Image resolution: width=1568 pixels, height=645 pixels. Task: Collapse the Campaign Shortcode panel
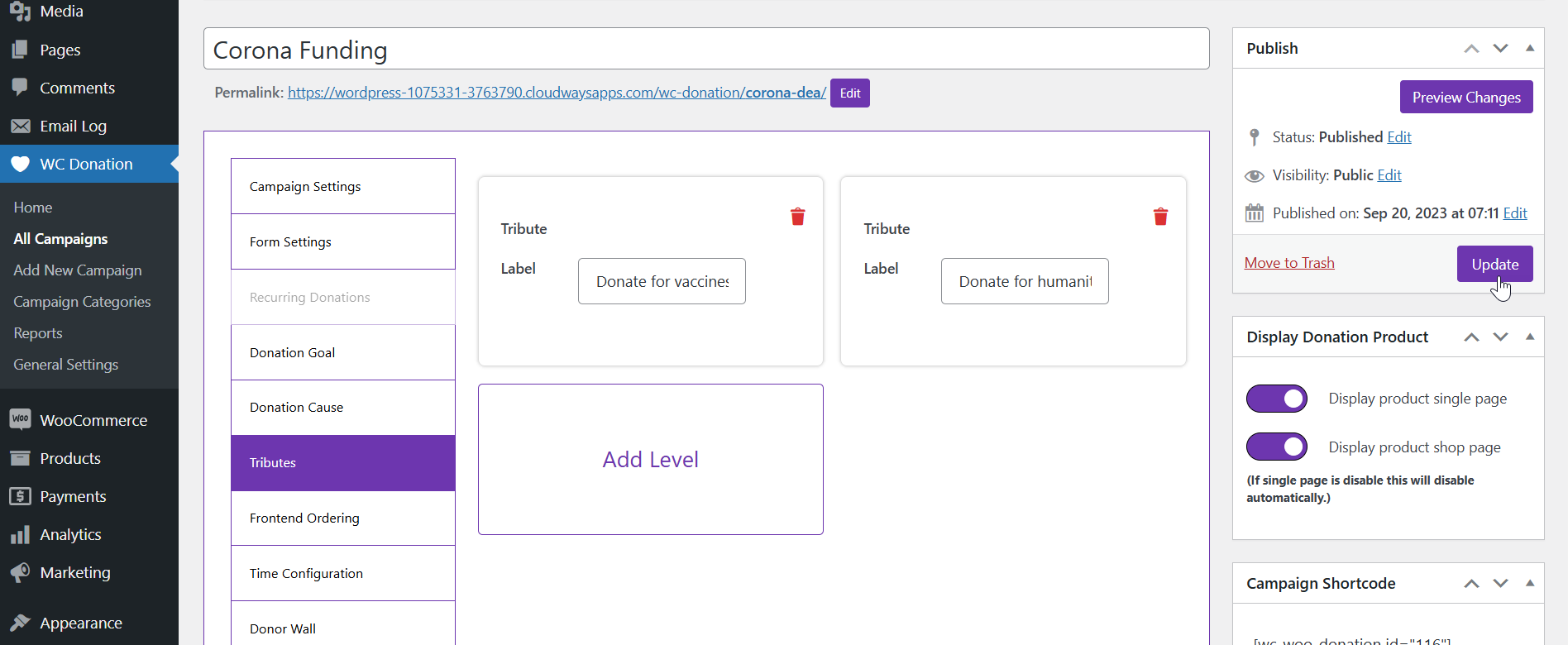coord(1530,583)
